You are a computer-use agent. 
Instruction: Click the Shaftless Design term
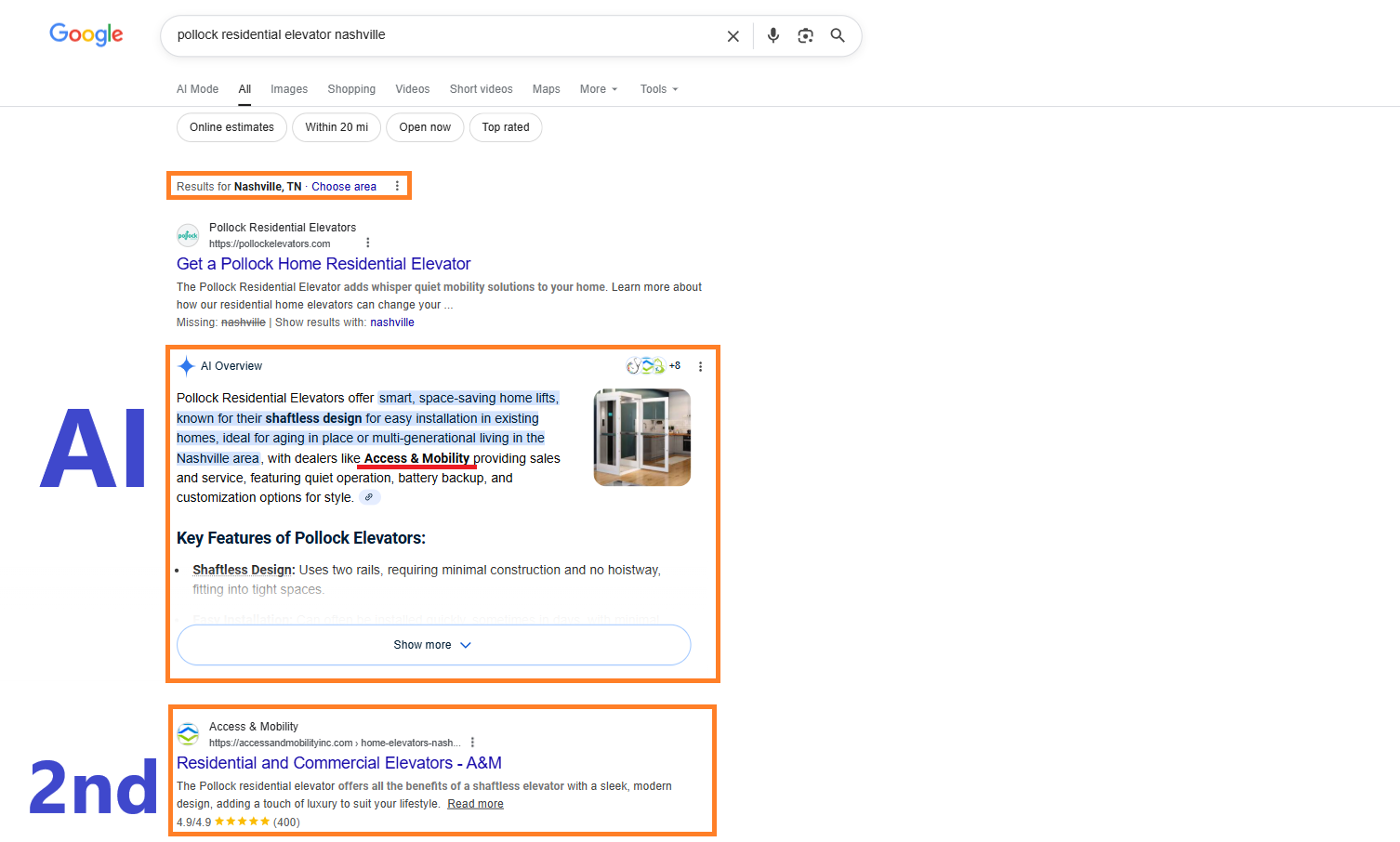tap(244, 570)
